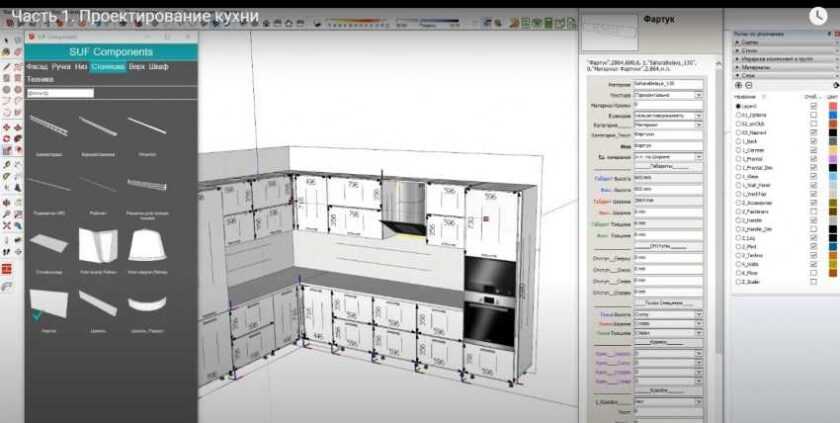Switch to the Фасад tab
The width and height of the screenshot is (840, 423).
36,66
